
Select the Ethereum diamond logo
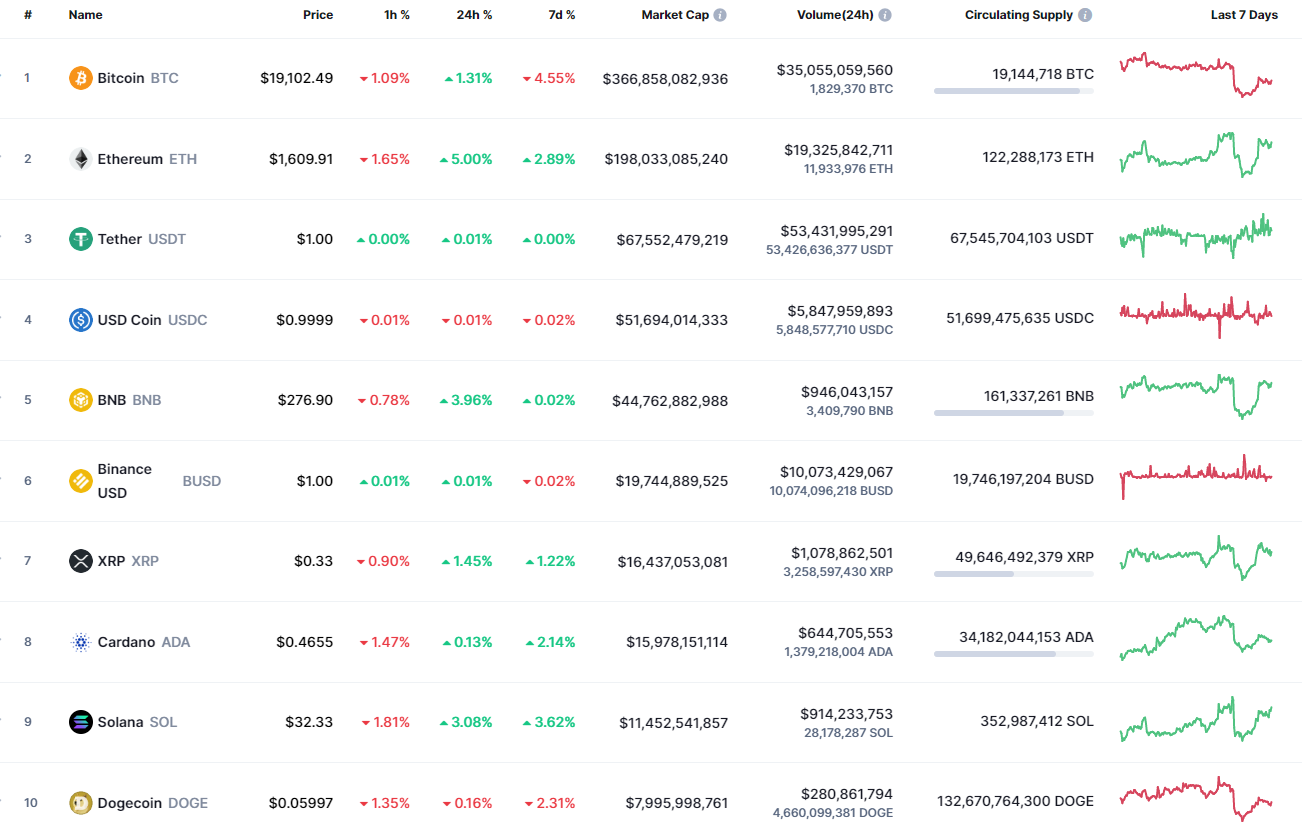[78, 158]
